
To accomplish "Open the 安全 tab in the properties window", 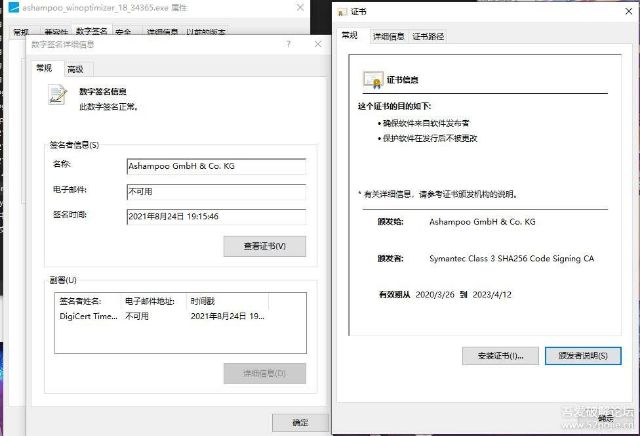I will click(x=123, y=32).
